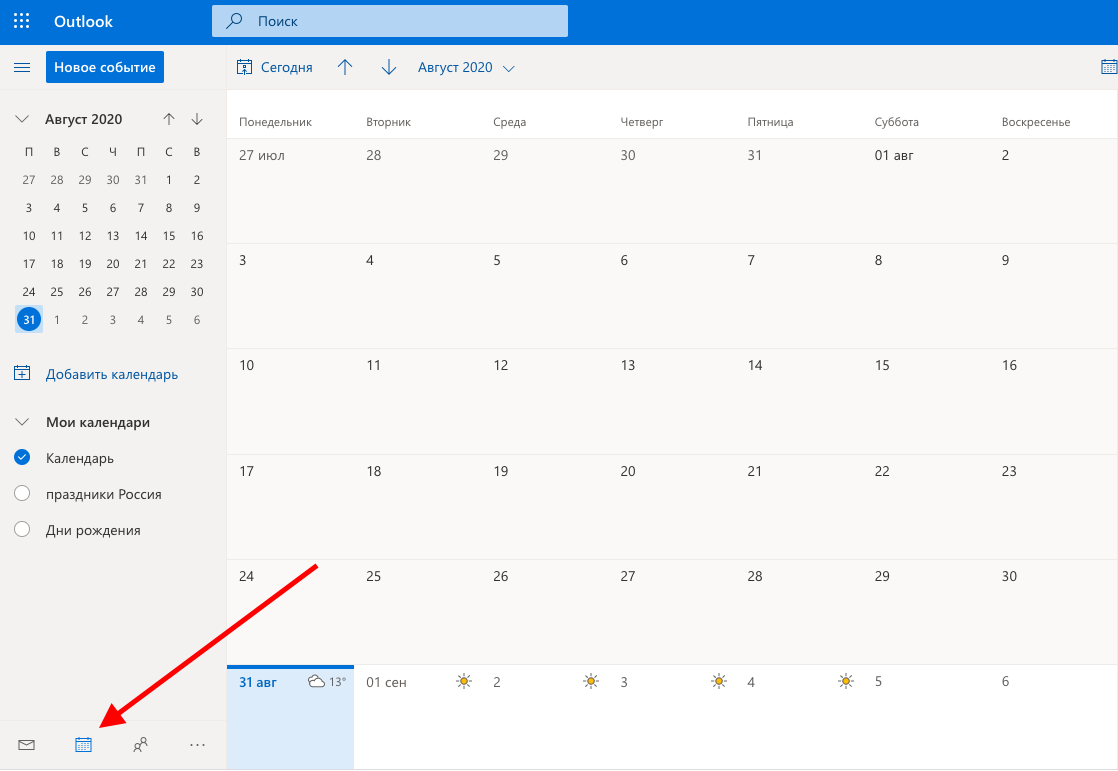Open the Calendar module icon
This screenshot has width=1118, height=771.
coord(83,745)
